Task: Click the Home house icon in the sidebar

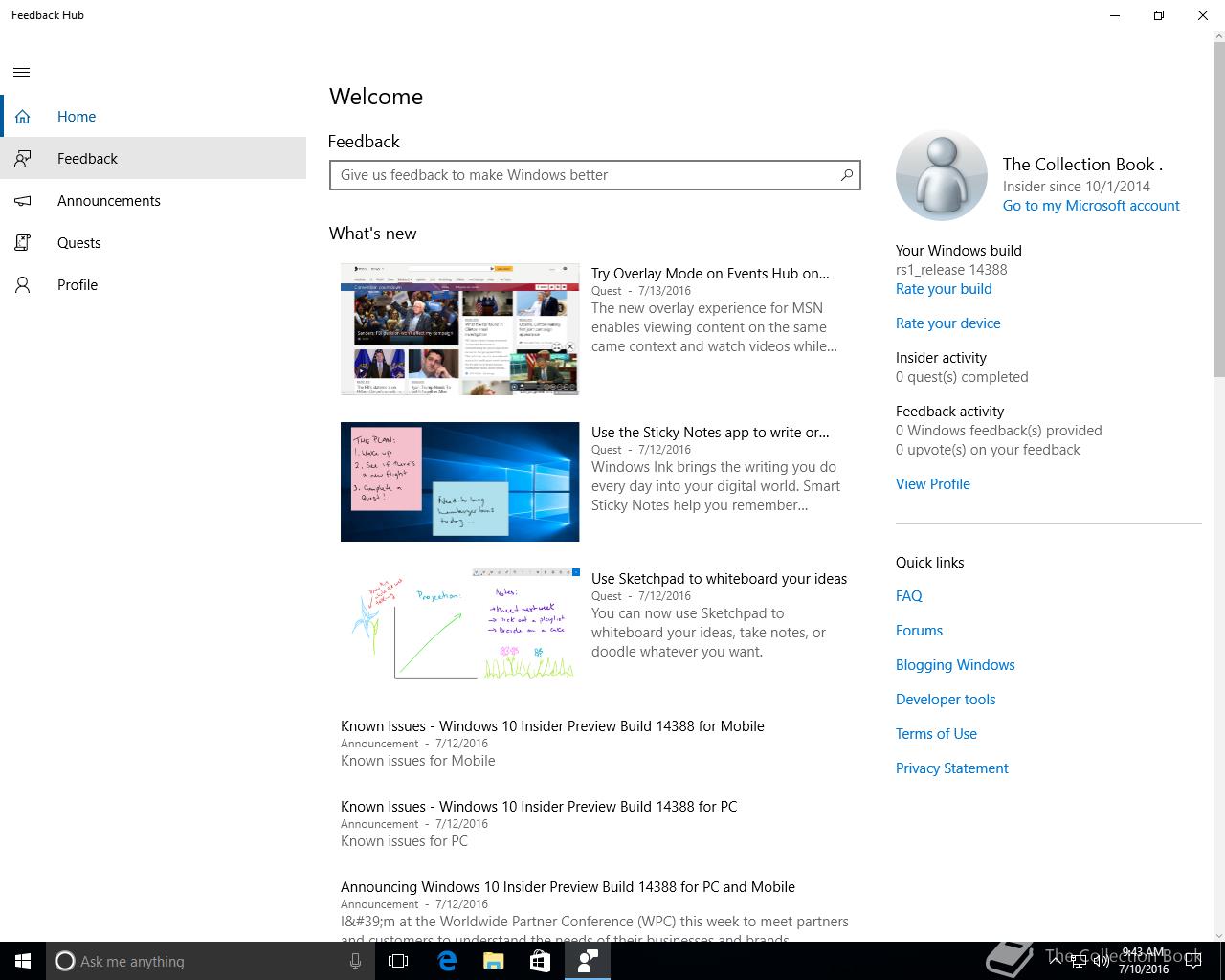Action: (x=22, y=117)
